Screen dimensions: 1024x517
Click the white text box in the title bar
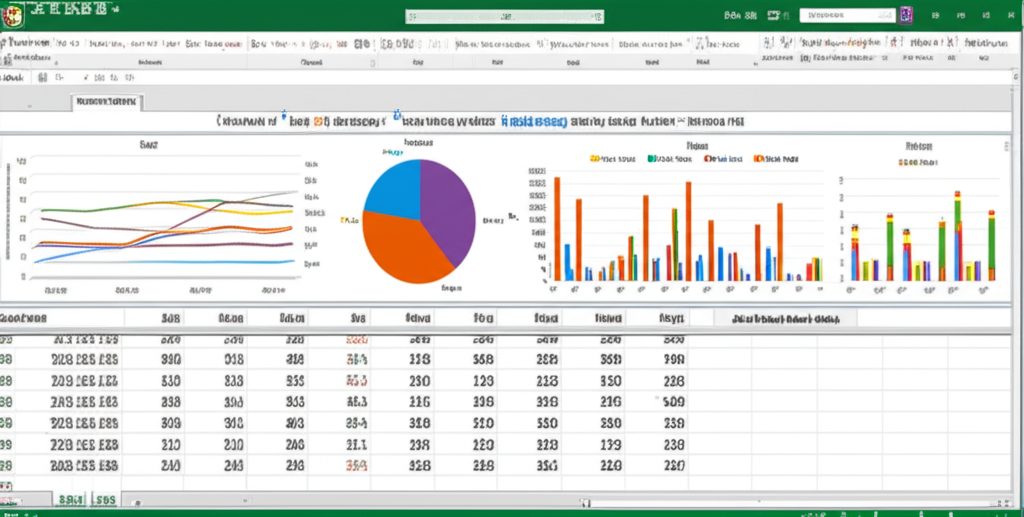(x=848, y=15)
